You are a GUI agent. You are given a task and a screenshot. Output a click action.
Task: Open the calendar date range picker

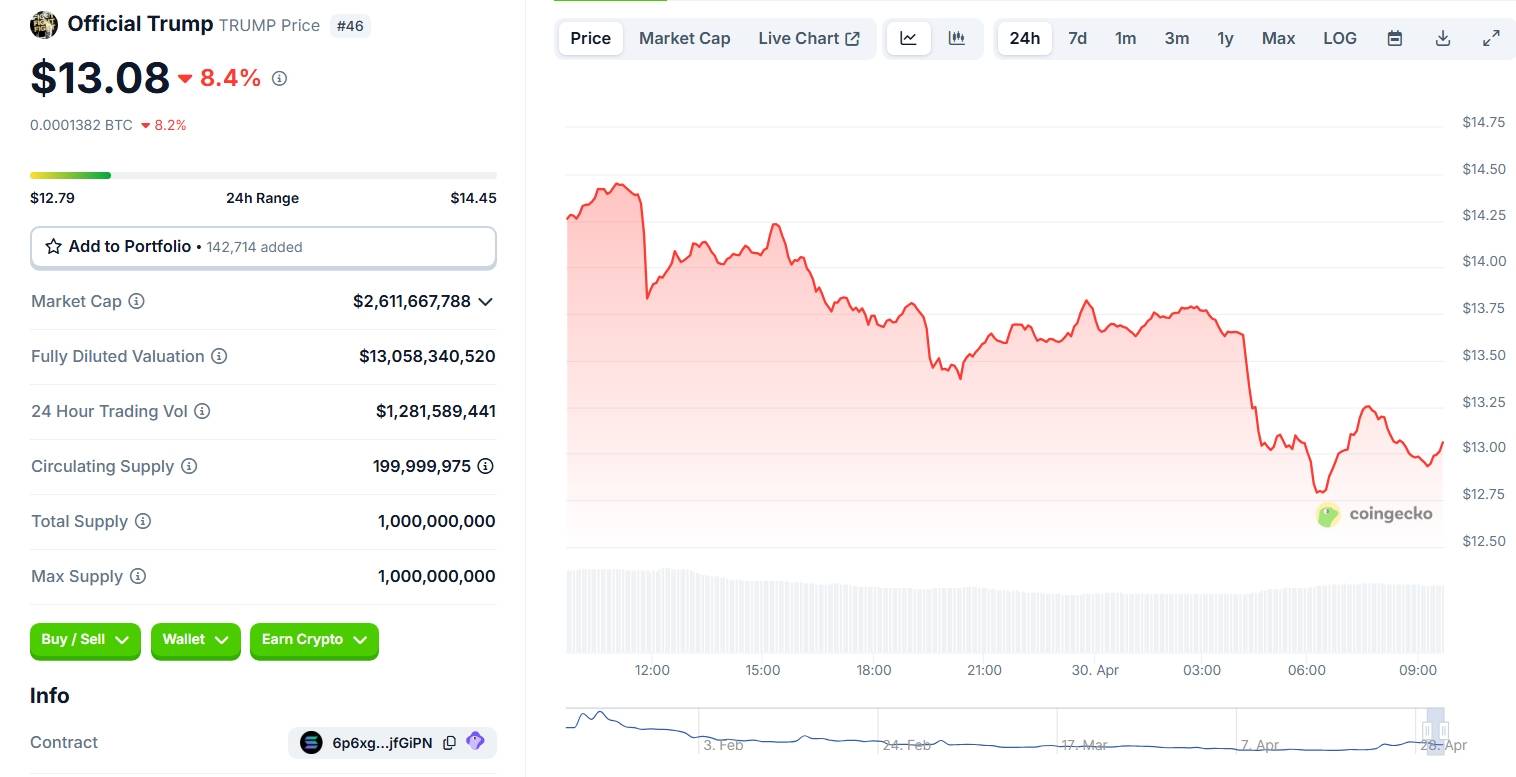pos(1395,38)
